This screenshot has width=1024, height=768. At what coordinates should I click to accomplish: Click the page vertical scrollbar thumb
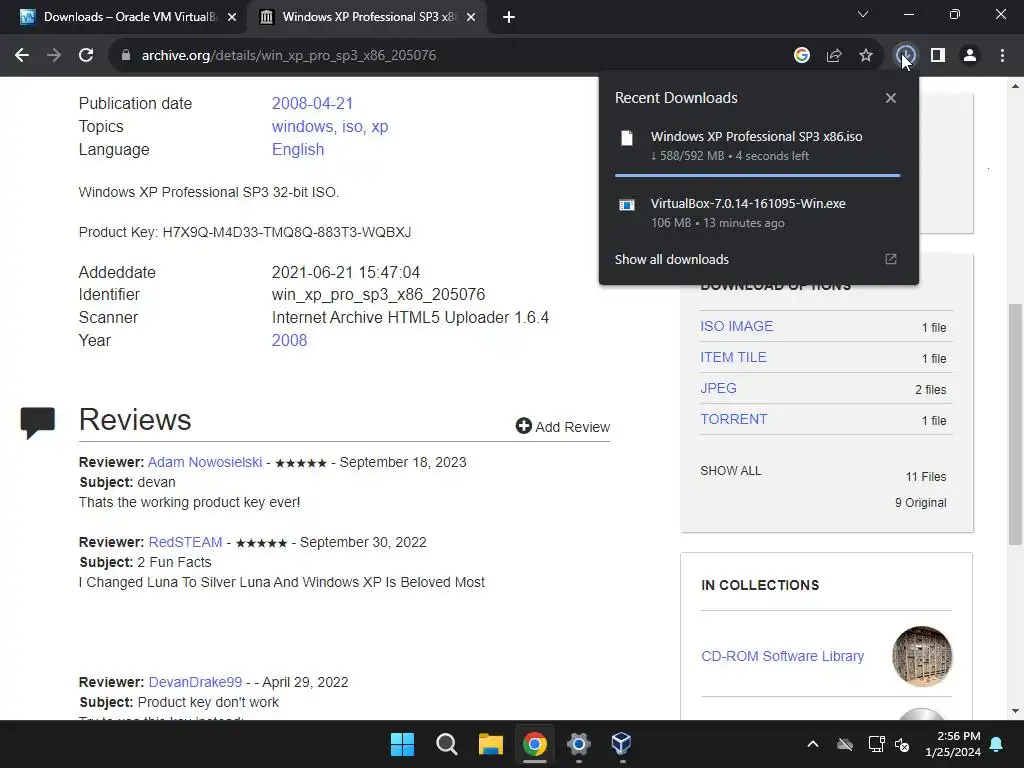coord(1015,424)
